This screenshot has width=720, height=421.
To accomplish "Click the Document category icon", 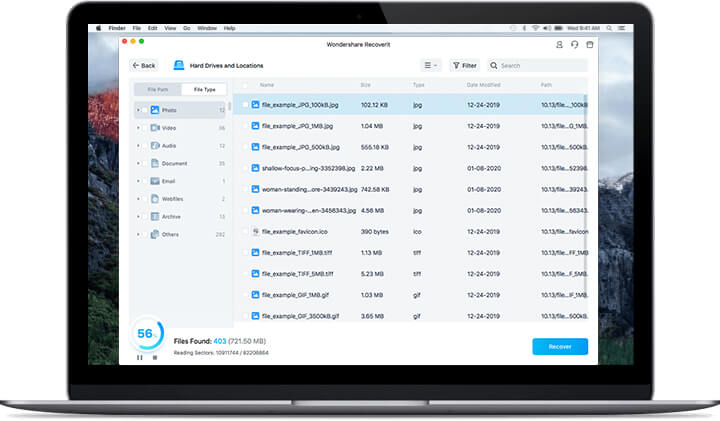I will [x=155, y=163].
